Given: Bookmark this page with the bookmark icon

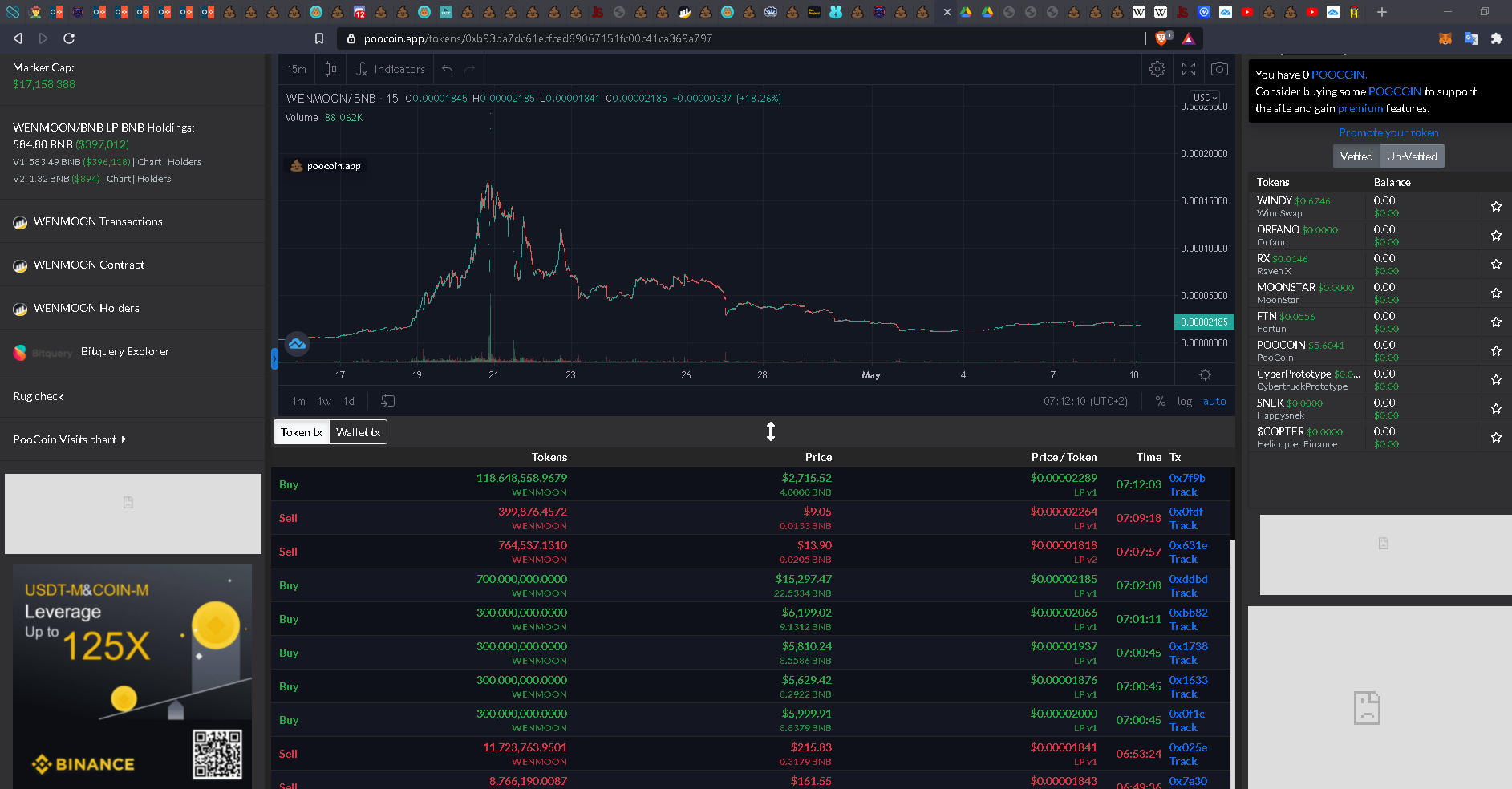Looking at the screenshot, I should click(x=319, y=38).
